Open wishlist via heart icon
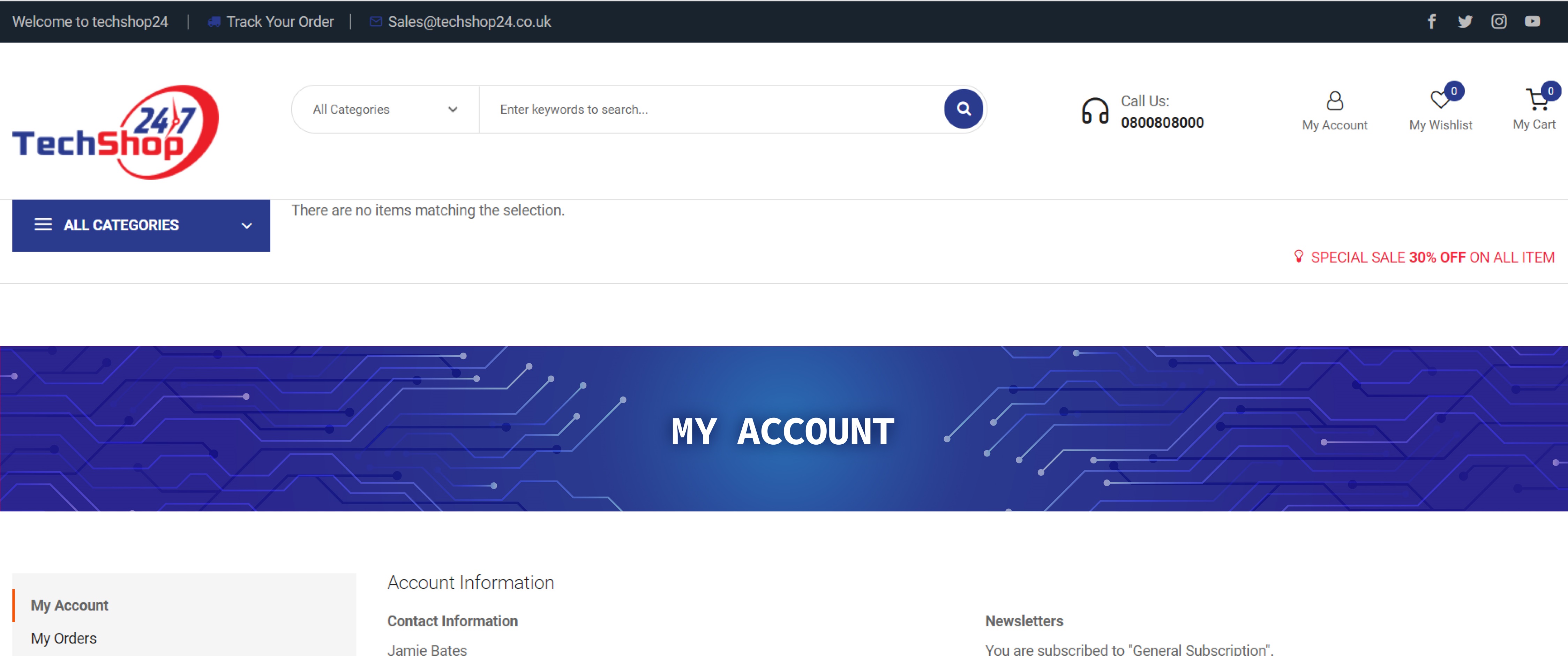Screen dimensions: 1568x656 (x=1440, y=100)
